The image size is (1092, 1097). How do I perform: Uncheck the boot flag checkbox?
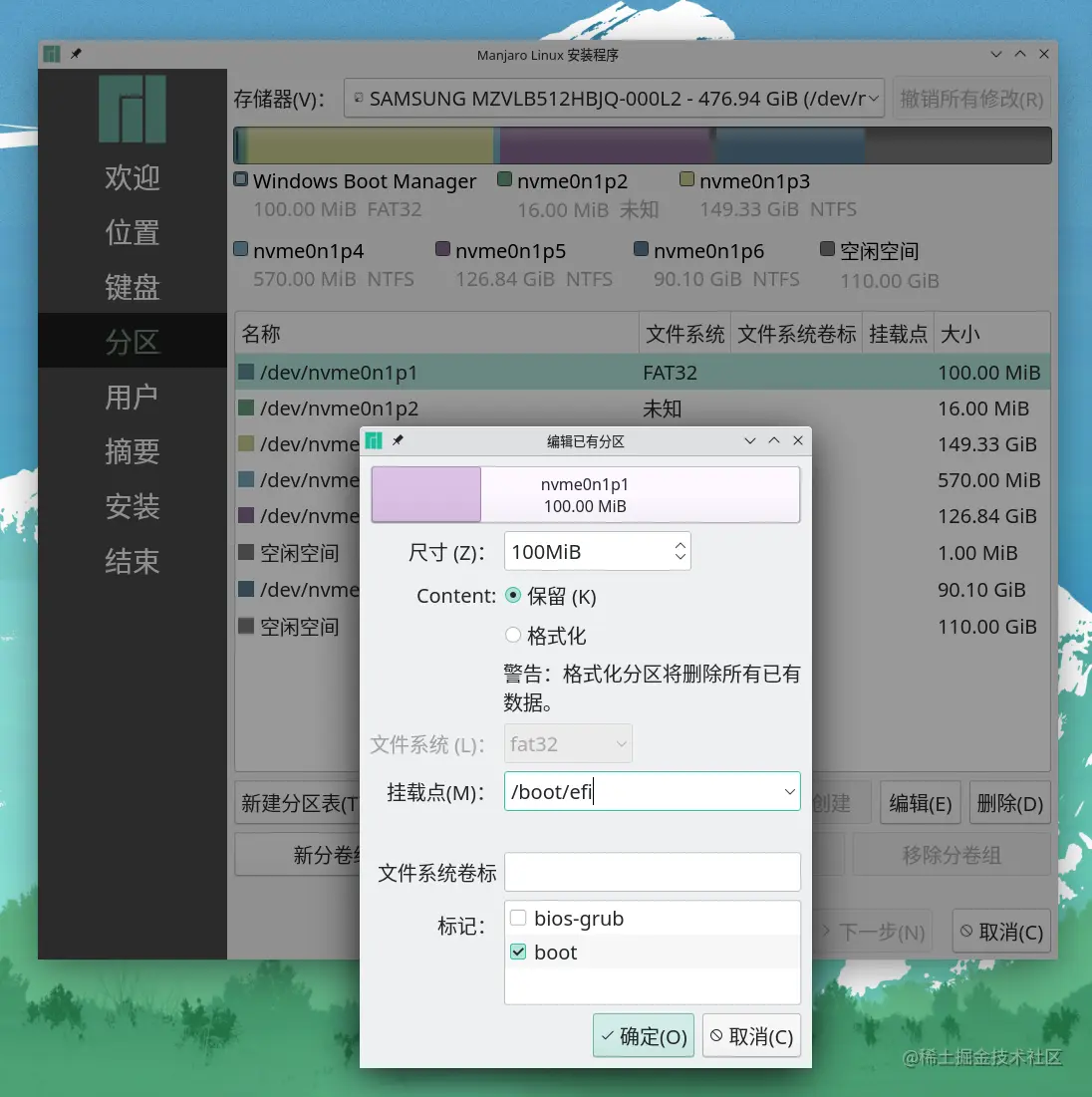[x=518, y=952]
